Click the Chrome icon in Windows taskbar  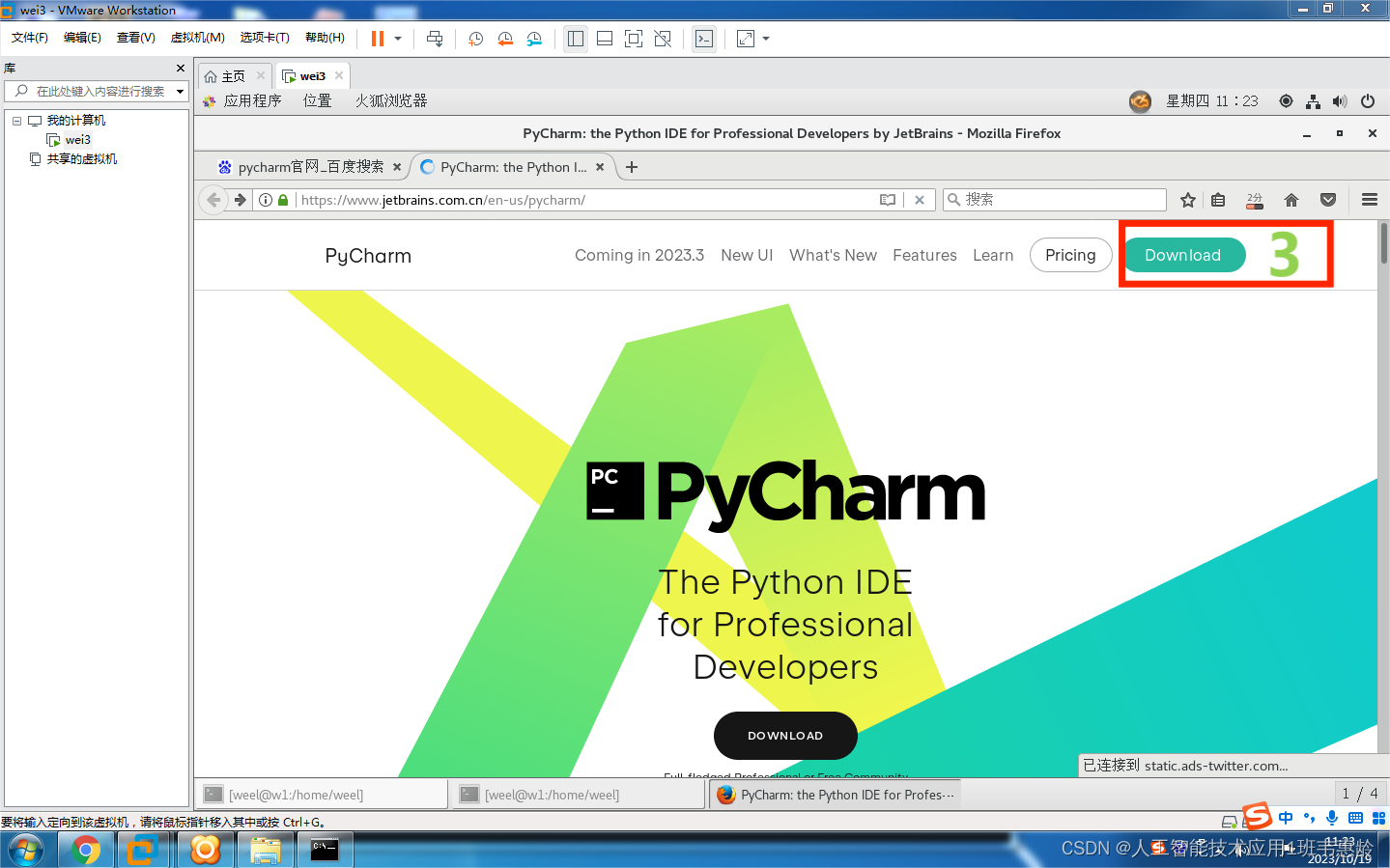pos(86,850)
